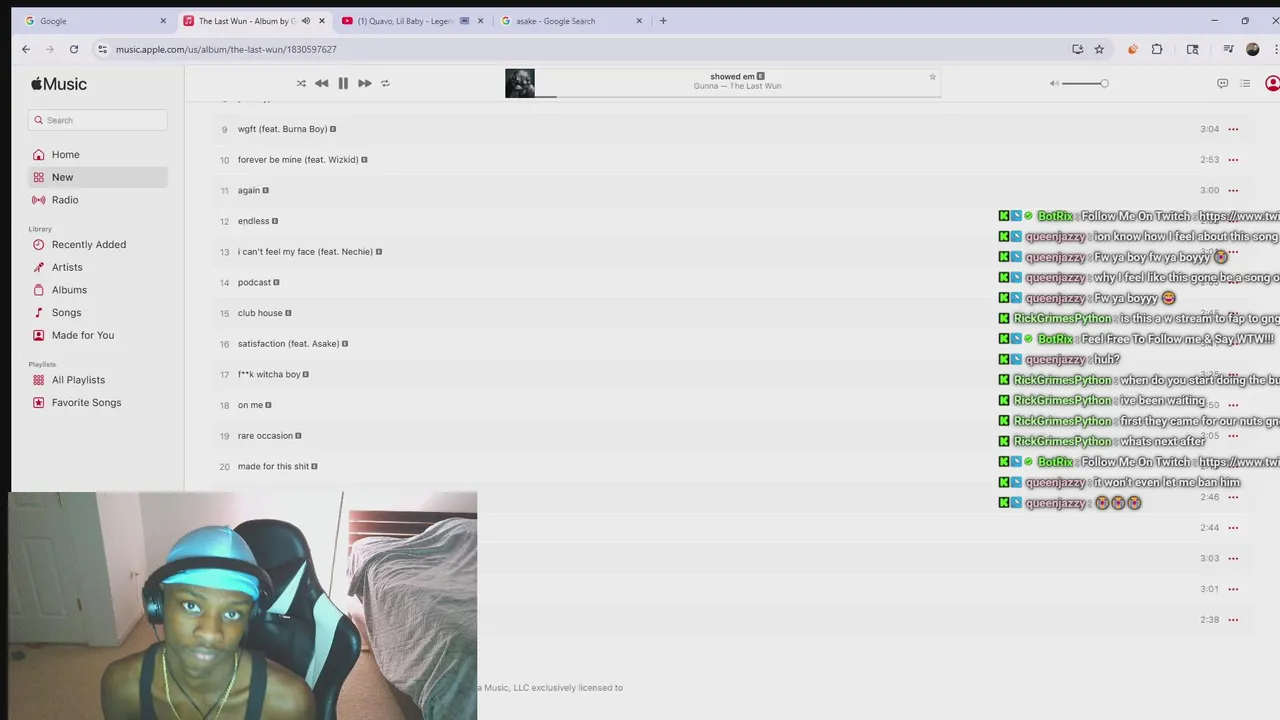Click the now-playing album artwork thumbnail
This screenshot has width=1280, height=720.
pyautogui.click(x=520, y=83)
